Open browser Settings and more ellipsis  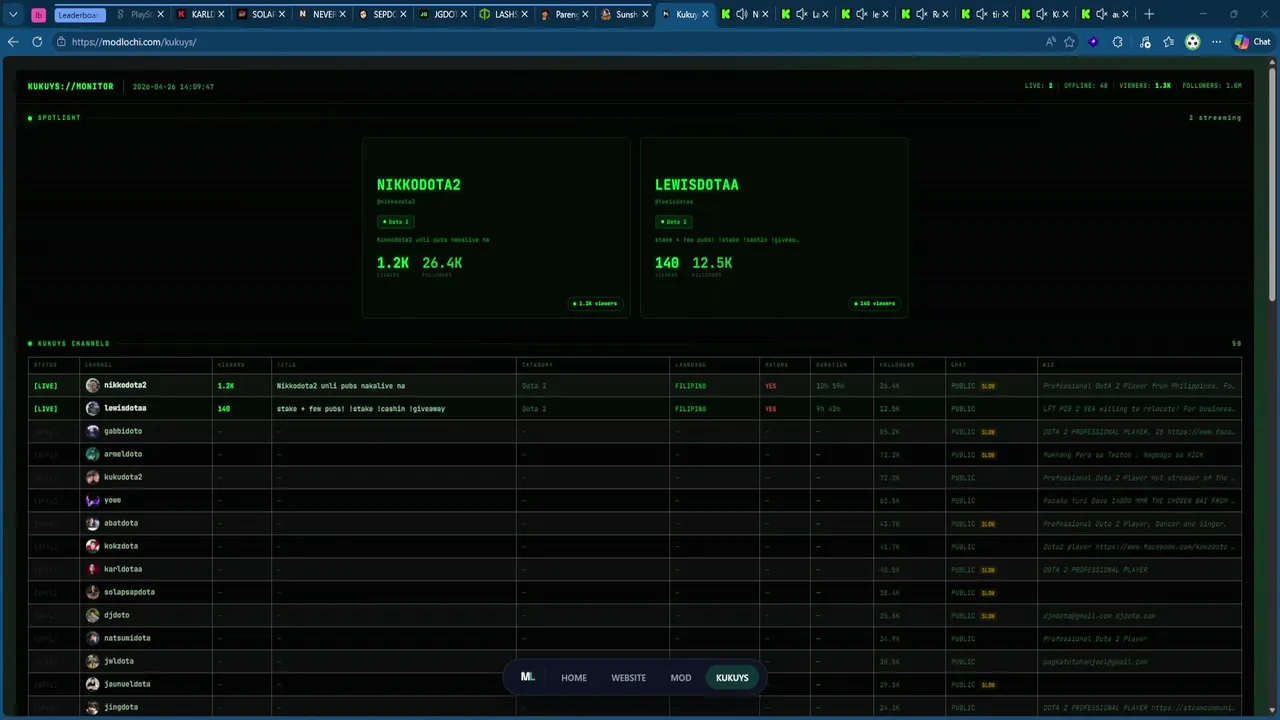(x=1216, y=42)
